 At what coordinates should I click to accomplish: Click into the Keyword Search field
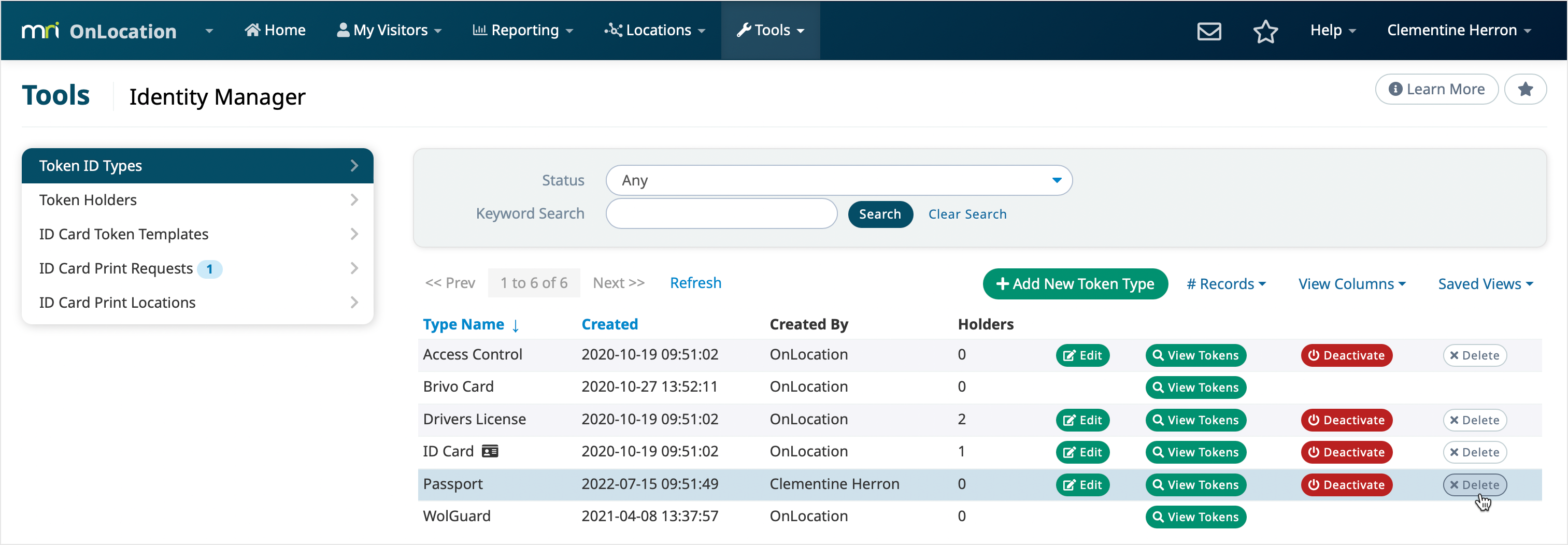(x=721, y=213)
